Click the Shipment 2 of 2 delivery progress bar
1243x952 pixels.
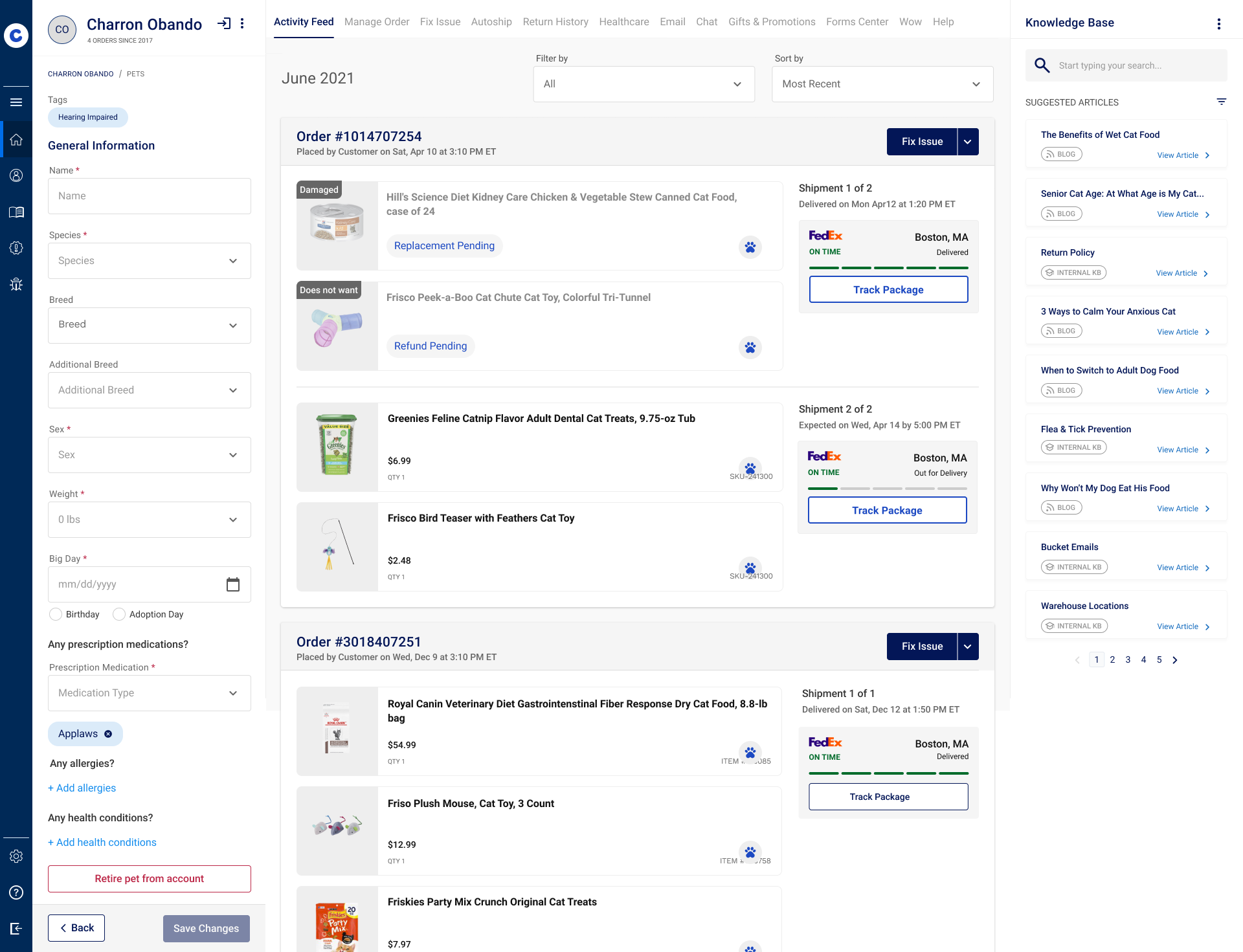(x=887, y=489)
